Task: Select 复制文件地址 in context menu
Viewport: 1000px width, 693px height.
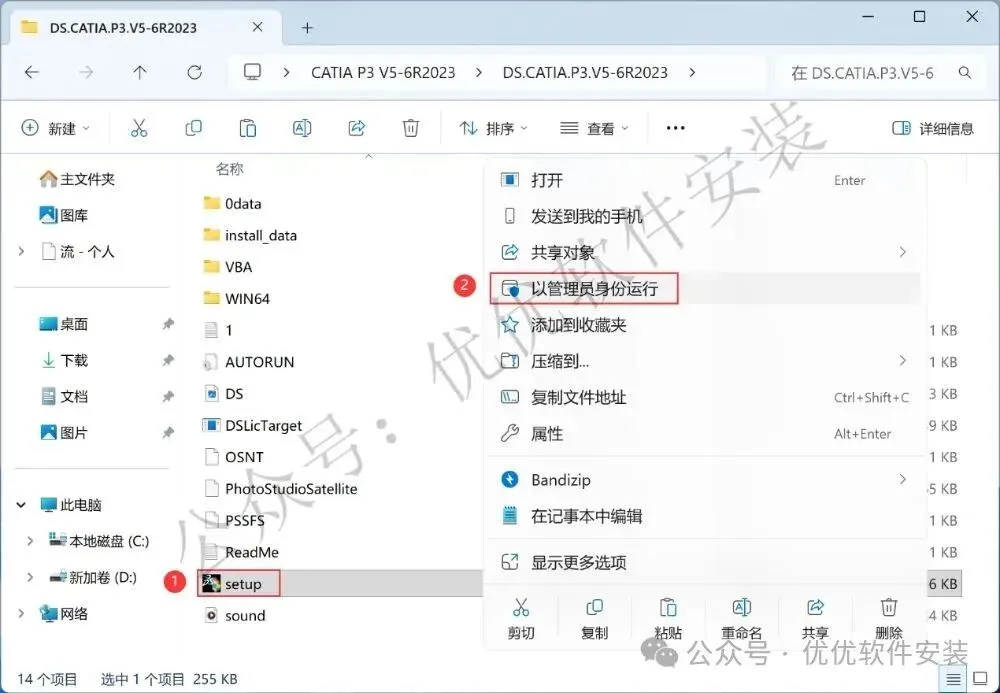Action: (x=705, y=398)
